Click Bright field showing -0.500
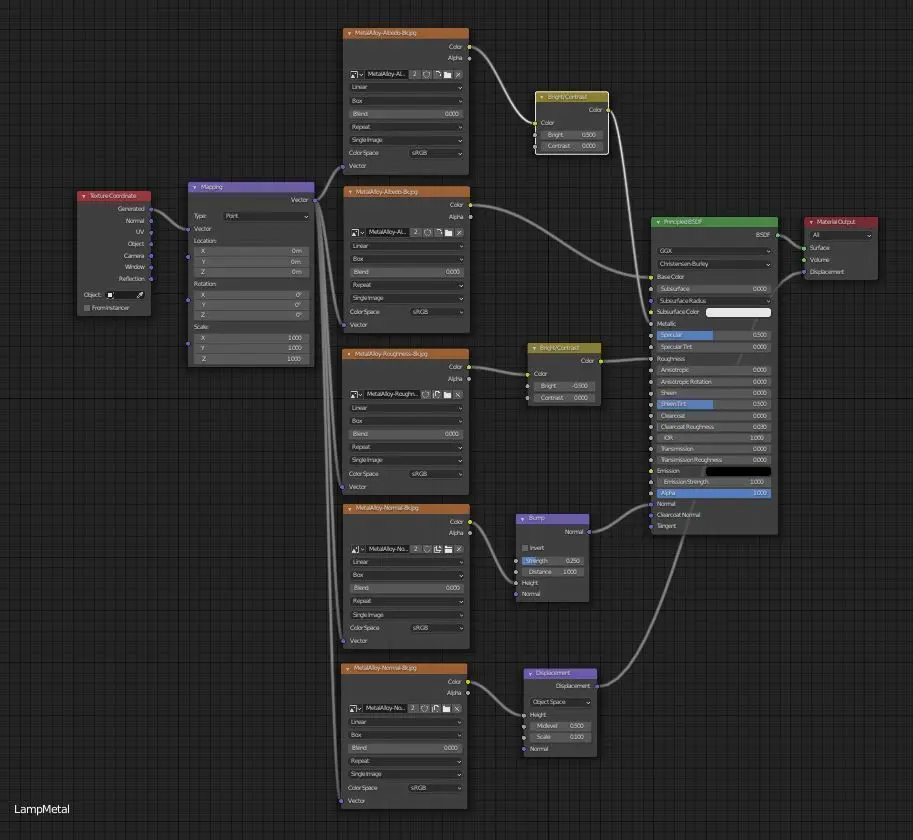The image size is (913, 840). [564, 386]
